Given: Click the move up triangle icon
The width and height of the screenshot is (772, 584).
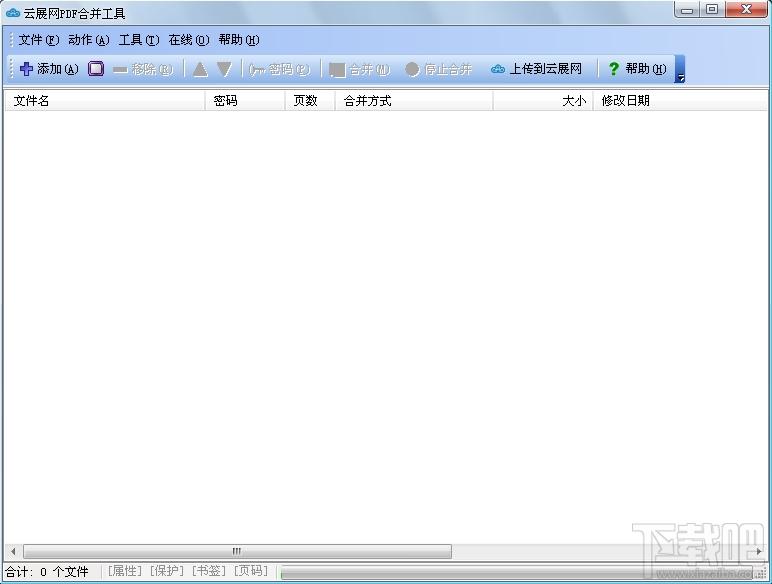Looking at the screenshot, I should tap(200, 69).
